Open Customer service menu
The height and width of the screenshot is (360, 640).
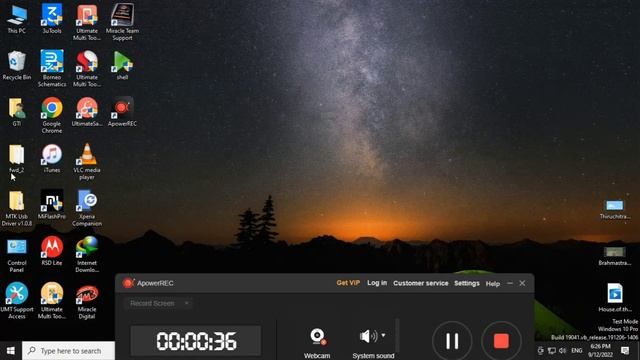click(420, 283)
